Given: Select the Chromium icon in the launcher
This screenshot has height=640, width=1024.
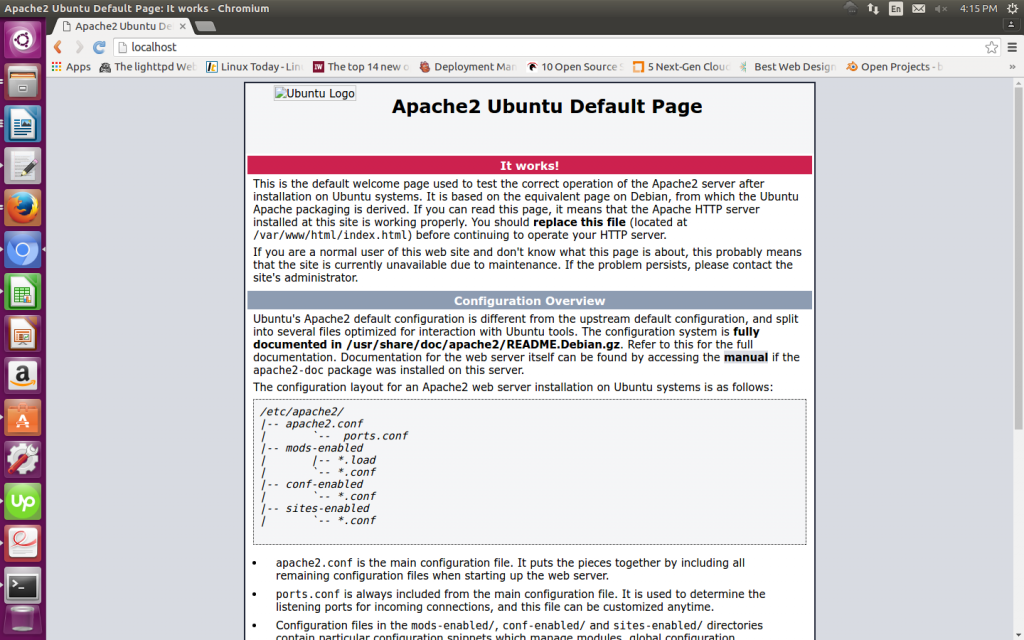Looking at the screenshot, I should click(x=23, y=250).
